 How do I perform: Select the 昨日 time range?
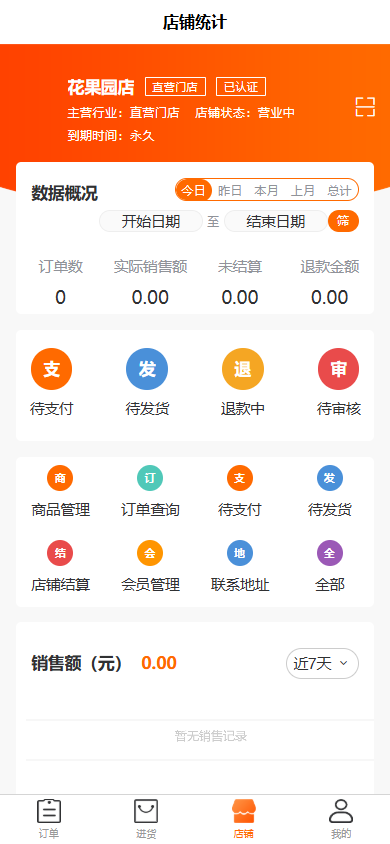tap(230, 190)
